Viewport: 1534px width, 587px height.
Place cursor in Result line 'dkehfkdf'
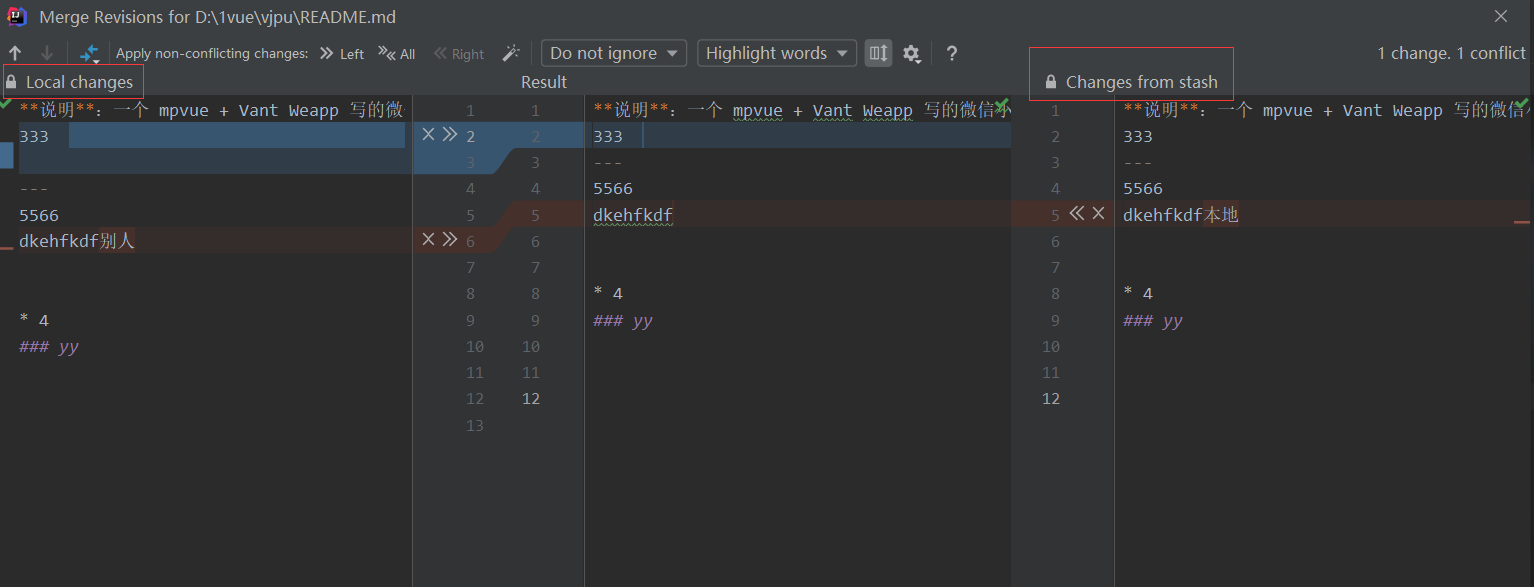(x=633, y=214)
